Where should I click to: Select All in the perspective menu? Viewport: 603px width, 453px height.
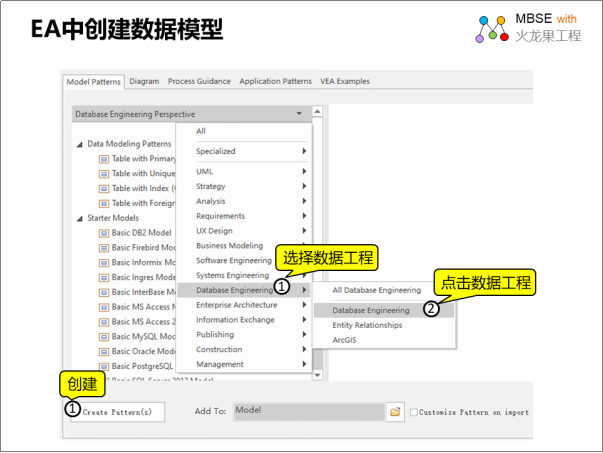point(201,131)
